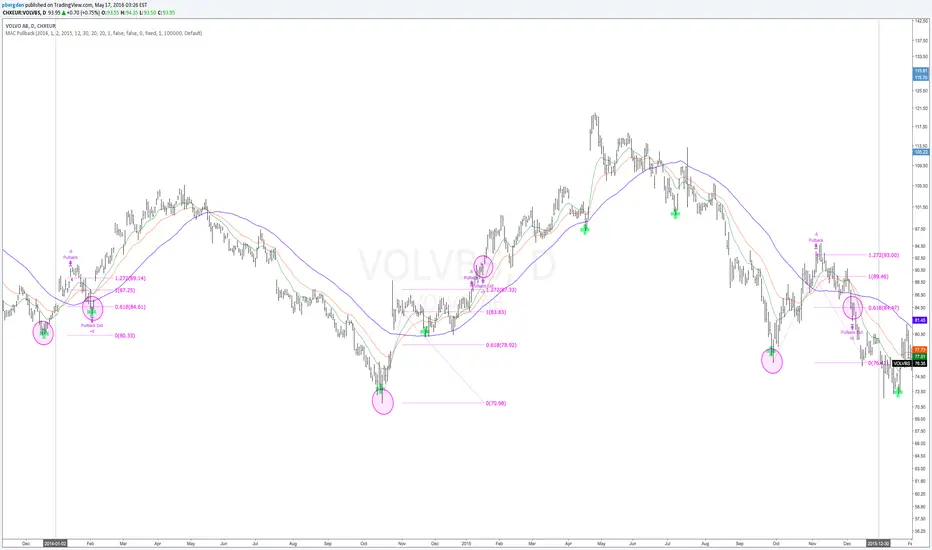
Task: Select the ellipse drawing at the October 2015 low
Action: 772,361
